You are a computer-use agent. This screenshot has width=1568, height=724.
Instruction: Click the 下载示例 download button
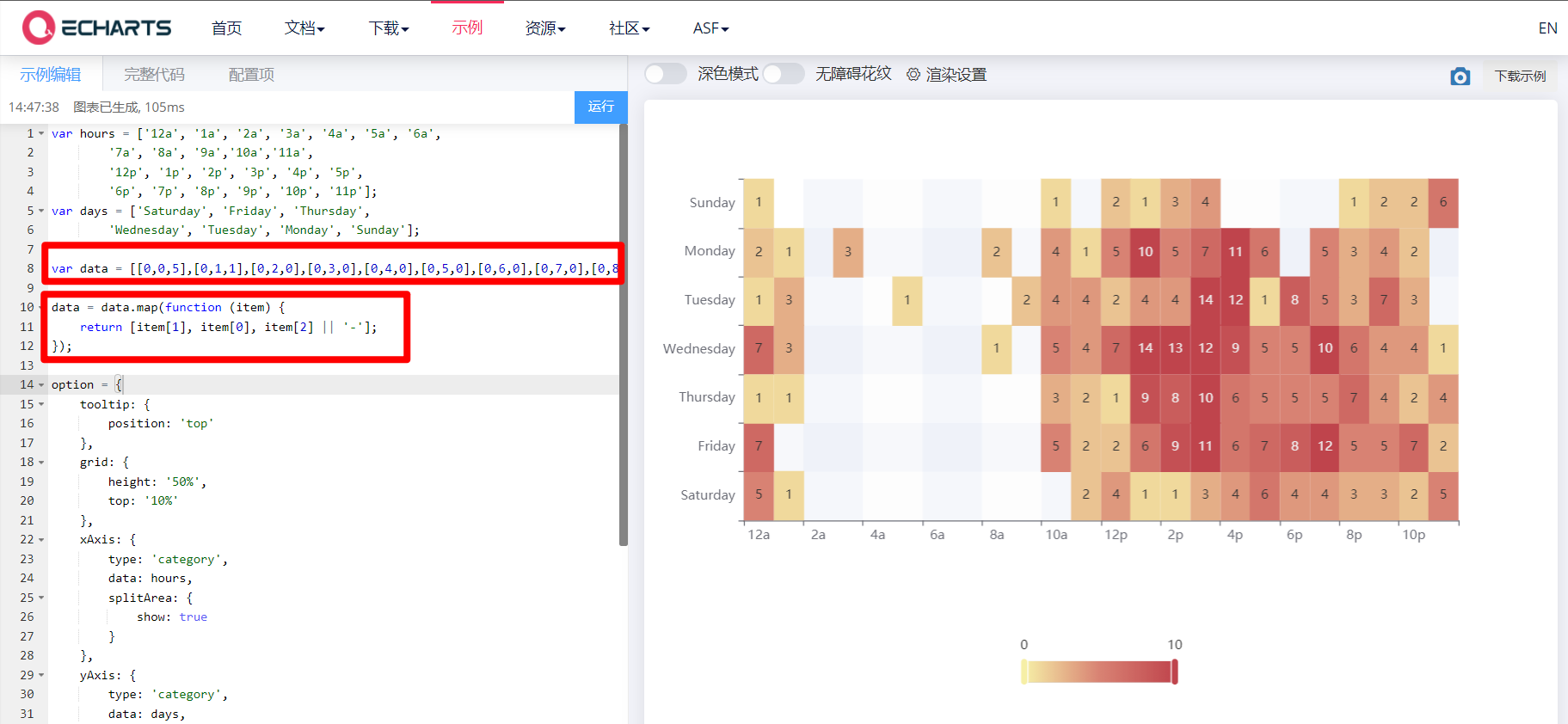pyautogui.click(x=1520, y=76)
